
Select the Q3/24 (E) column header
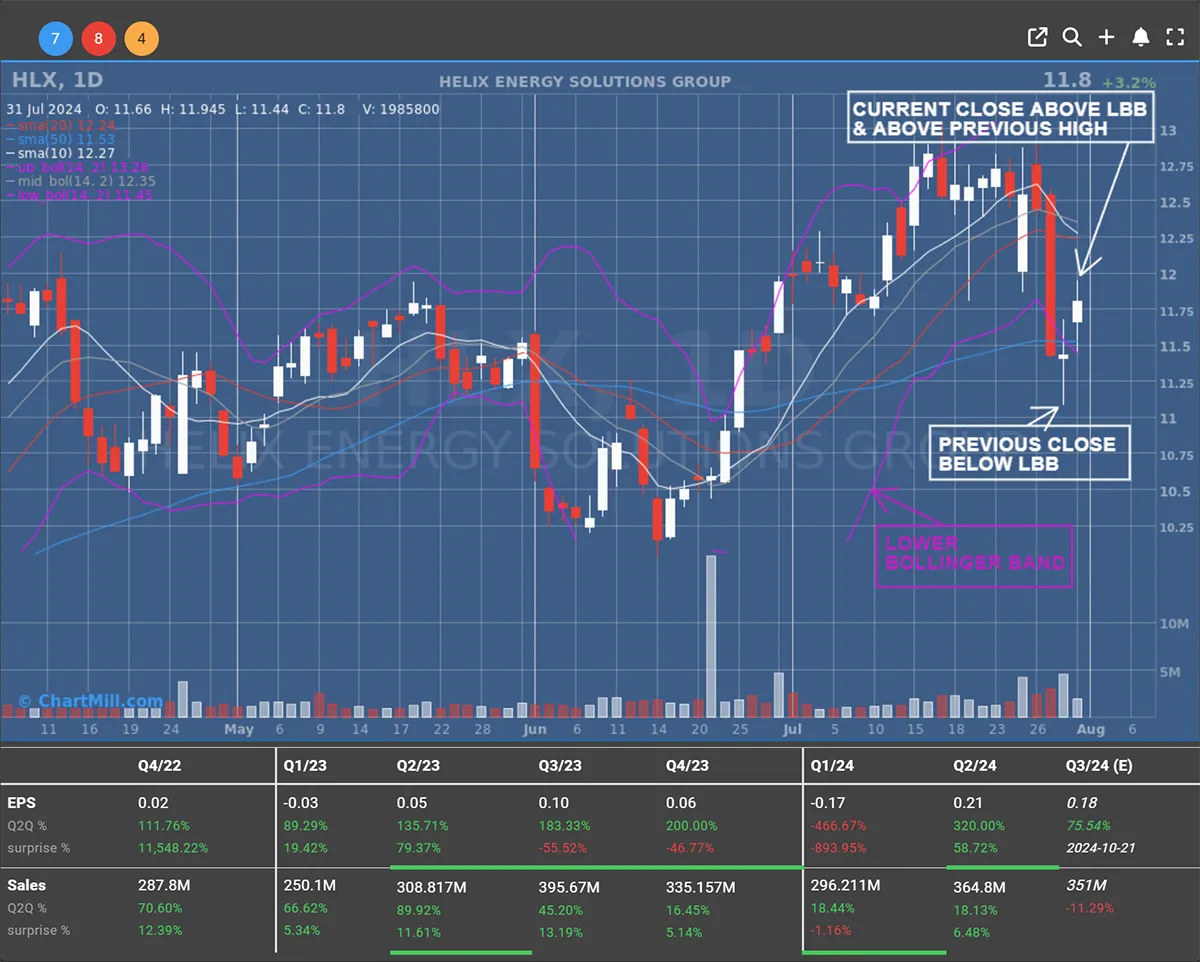pos(1099,766)
